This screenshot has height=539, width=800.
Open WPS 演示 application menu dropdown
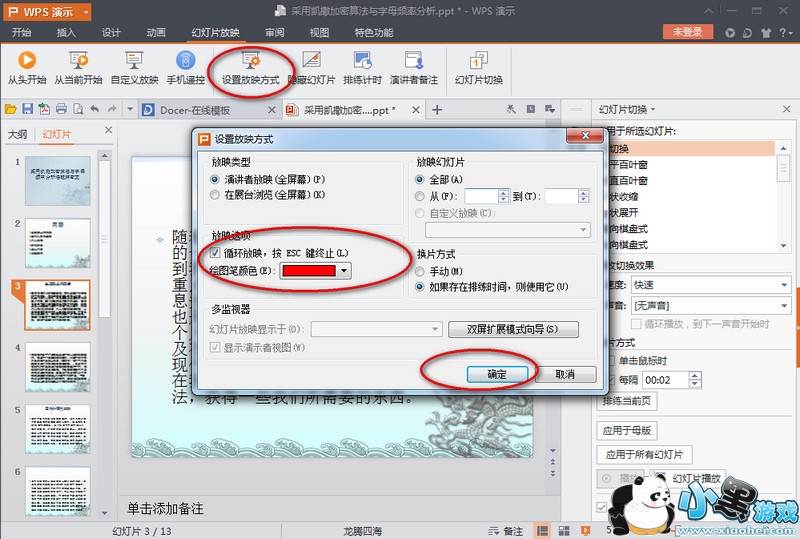tap(86, 12)
